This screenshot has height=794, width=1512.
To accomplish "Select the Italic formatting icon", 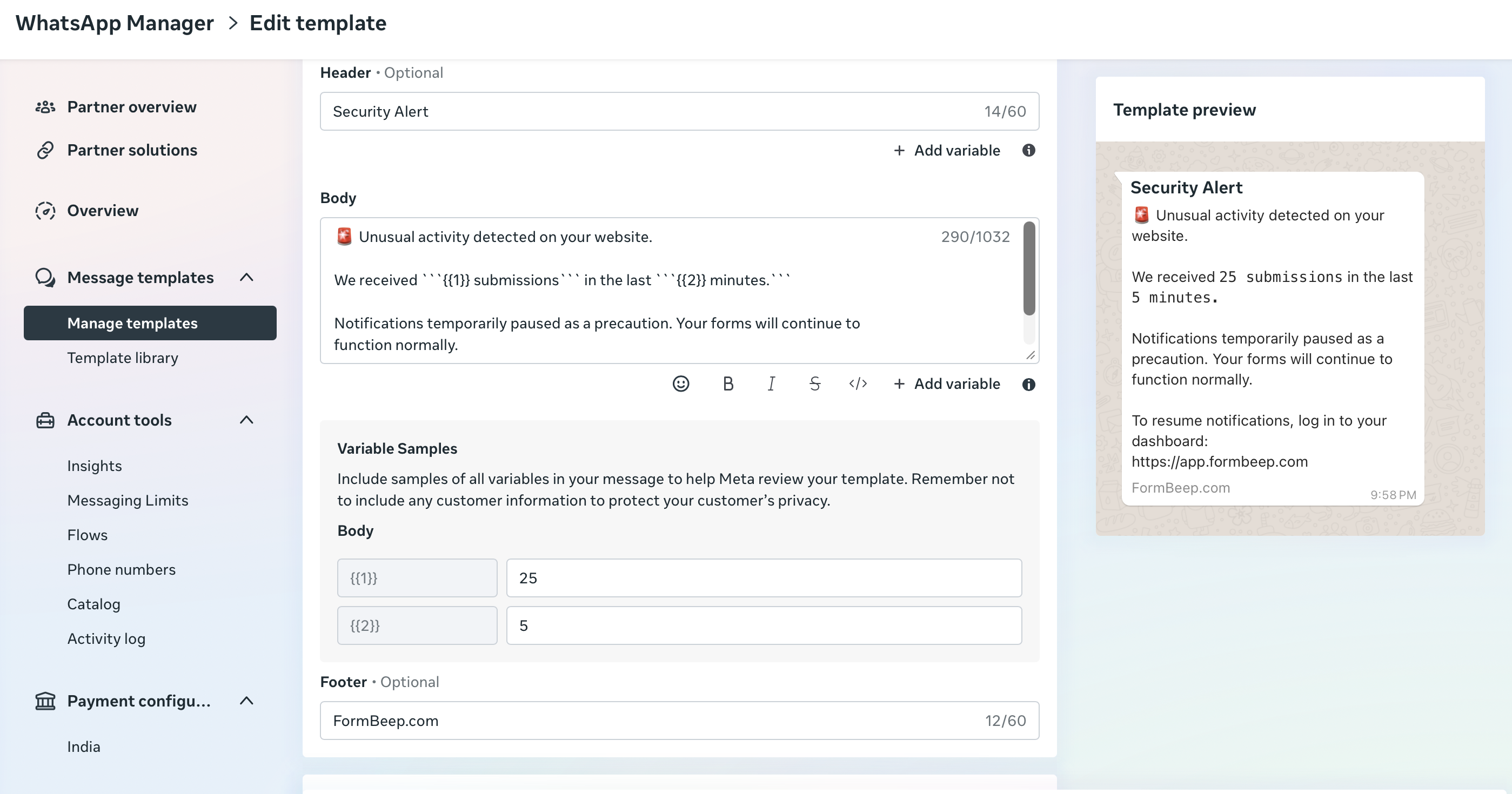I will 771,384.
